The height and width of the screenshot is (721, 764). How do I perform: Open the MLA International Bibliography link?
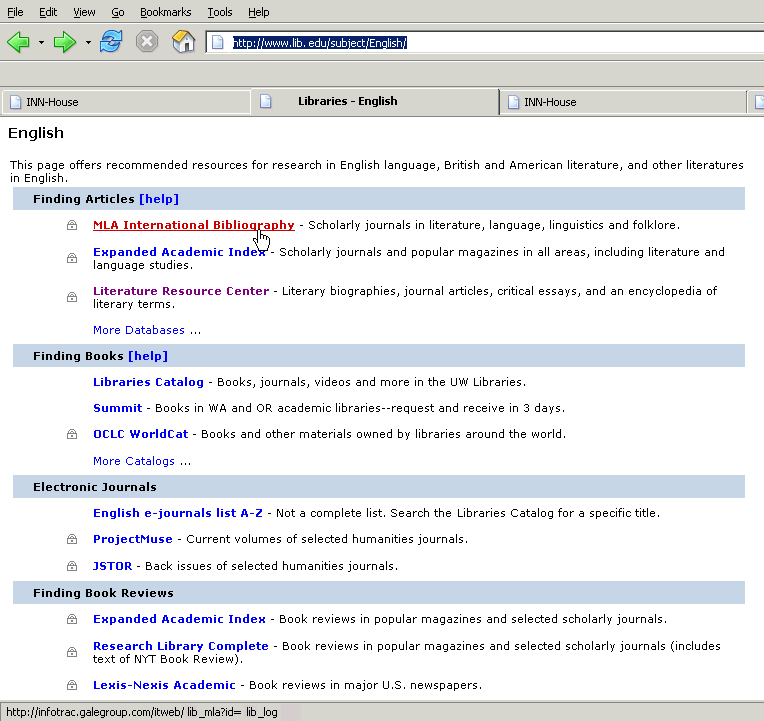[x=193, y=225]
